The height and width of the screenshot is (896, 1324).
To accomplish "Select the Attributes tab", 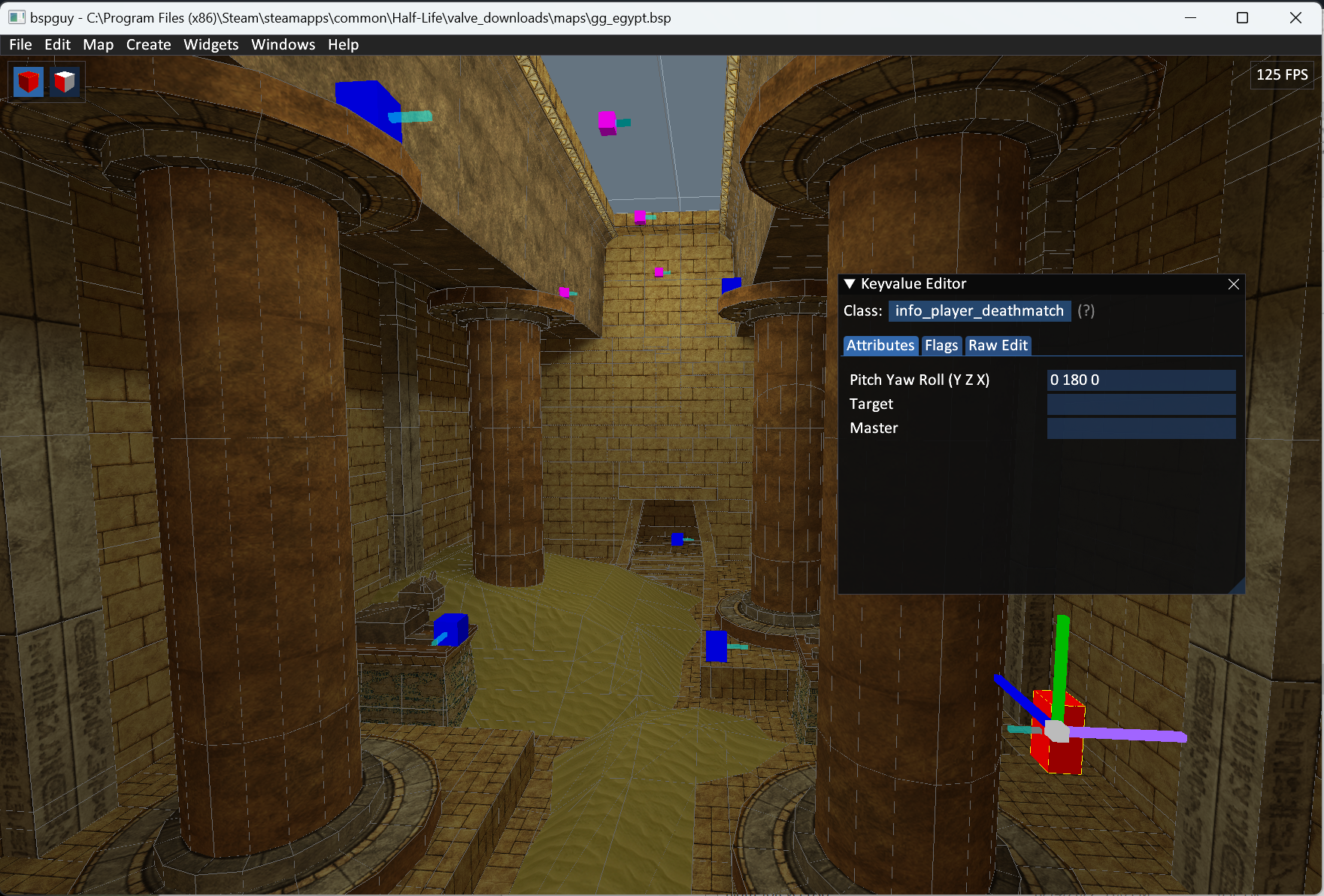I will click(880, 345).
